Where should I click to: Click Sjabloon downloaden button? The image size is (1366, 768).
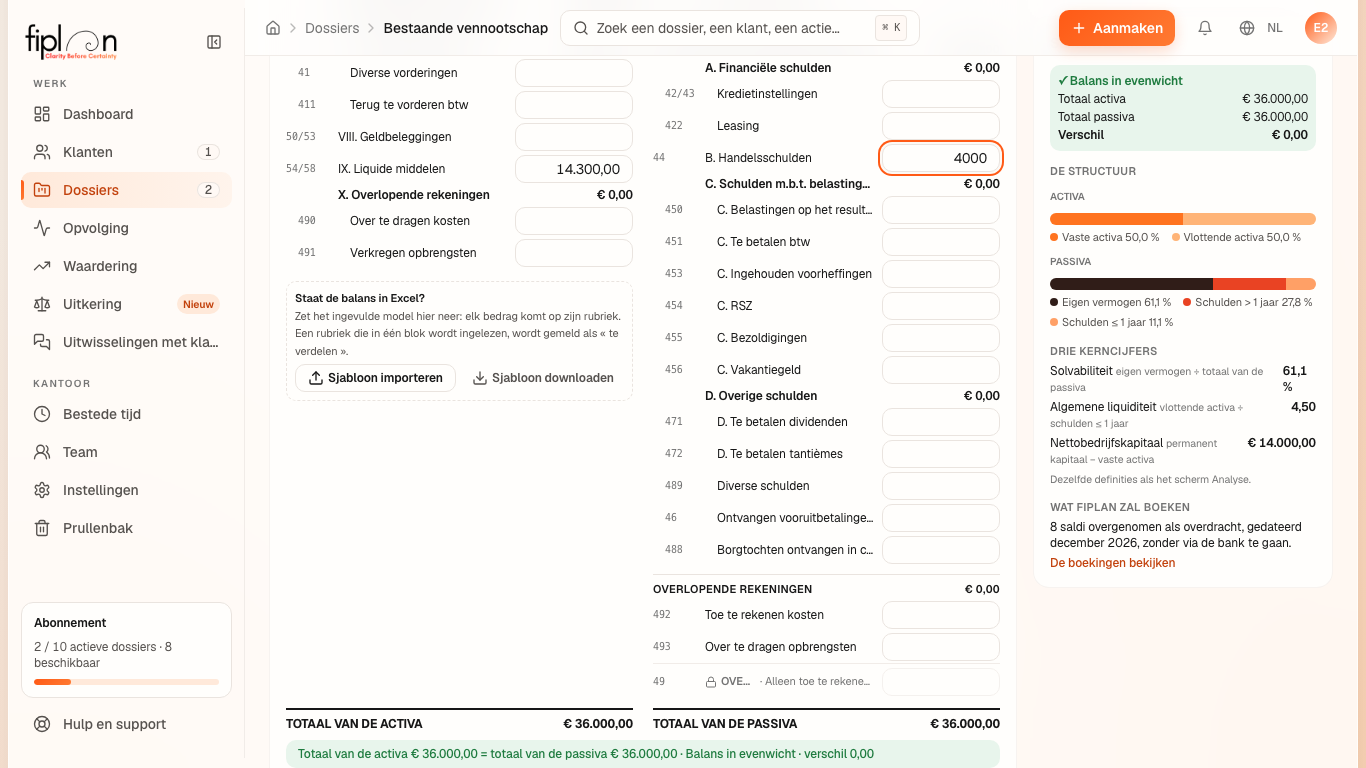pyautogui.click(x=543, y=378)
